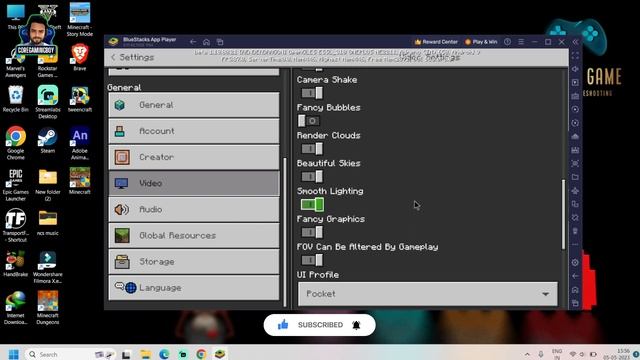Open the Creator settings category

pos(194,157)
